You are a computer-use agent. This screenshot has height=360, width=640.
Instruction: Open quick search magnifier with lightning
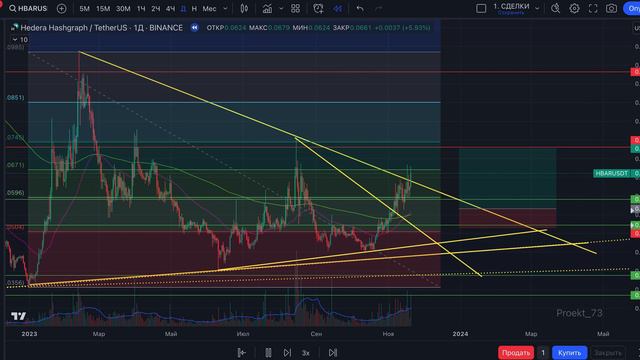coord(555,8)
